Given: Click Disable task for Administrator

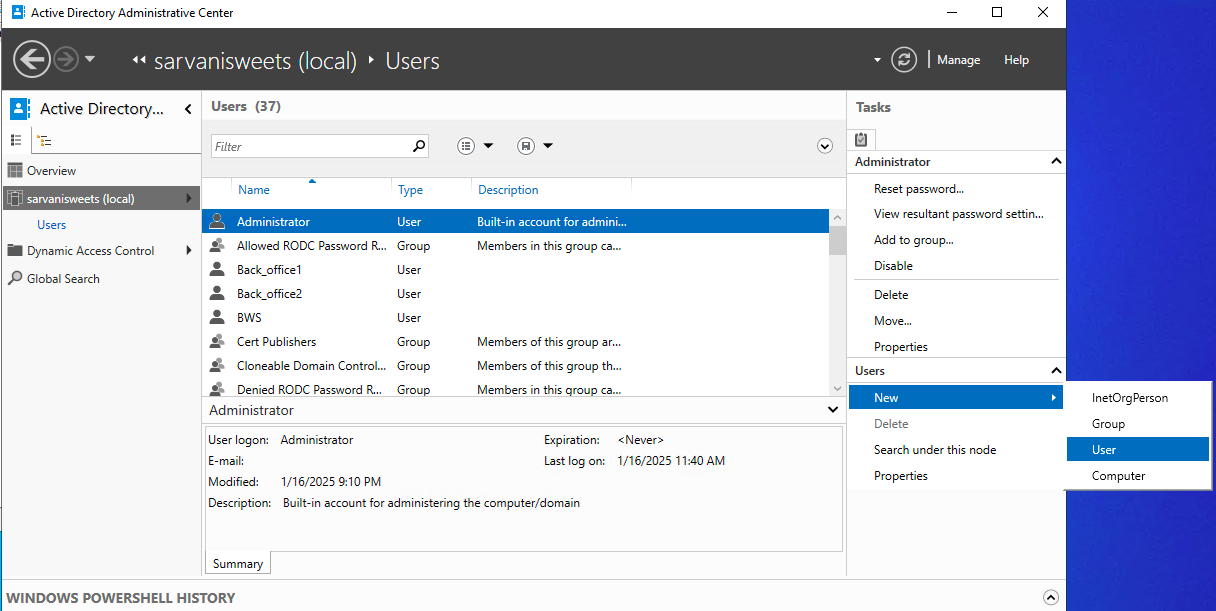Looking at the screenshot, I should point(893,266).
